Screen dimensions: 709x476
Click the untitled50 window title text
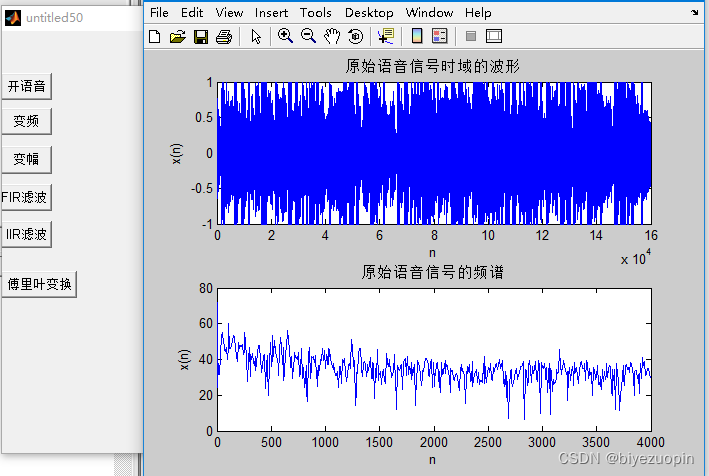point(55,18)
